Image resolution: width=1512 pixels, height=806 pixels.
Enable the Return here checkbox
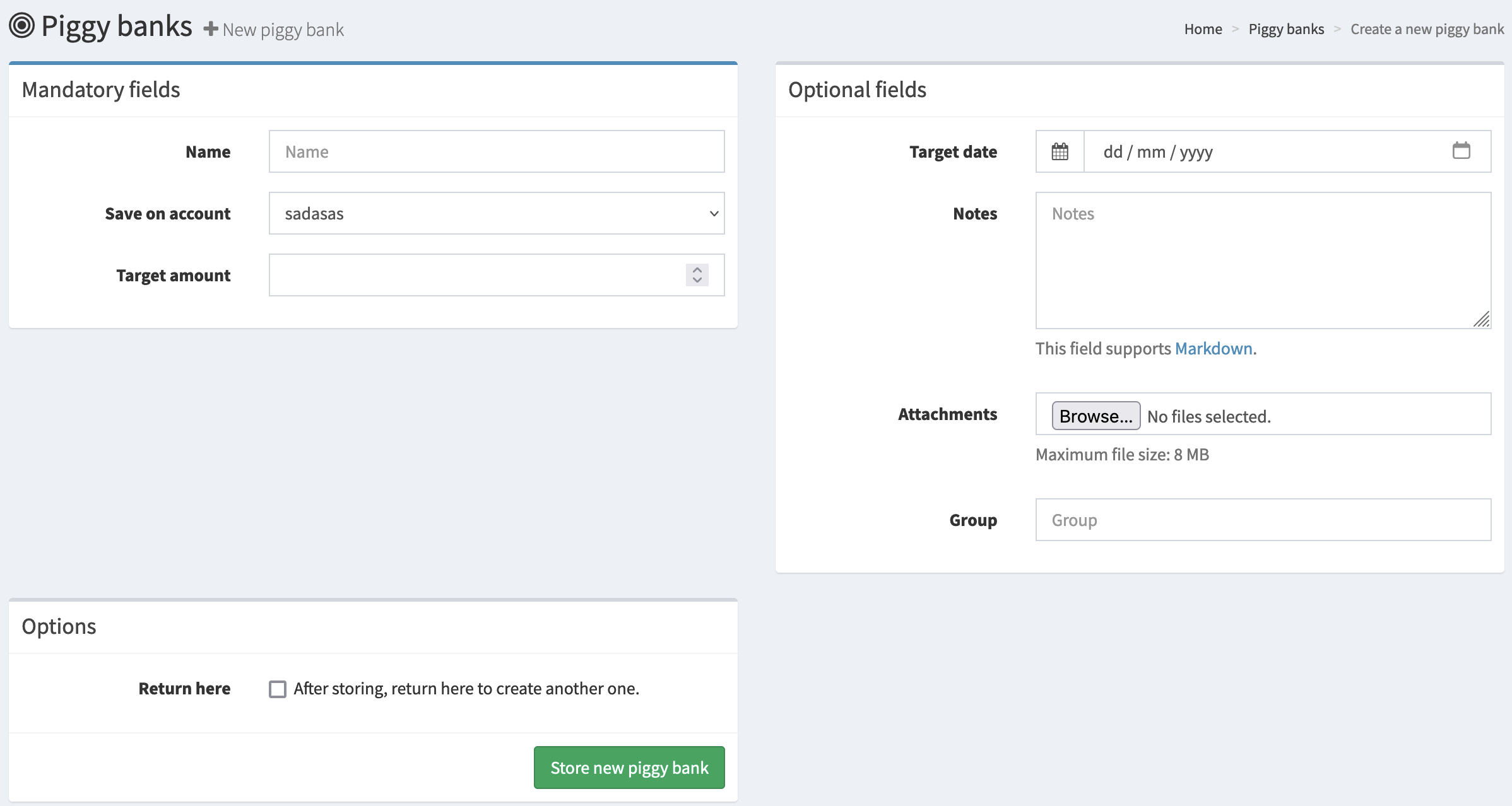277,689
